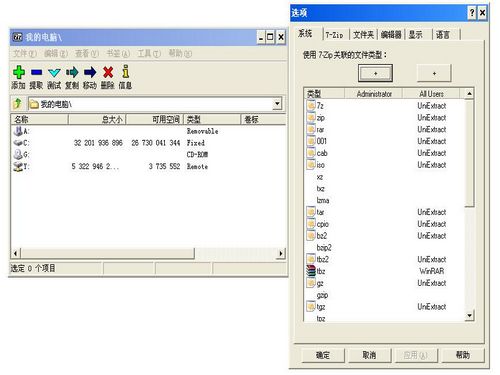Viewport: 500px width, 375px height.
Task: Sort by the 名称 column header
Action: point(39,119)
